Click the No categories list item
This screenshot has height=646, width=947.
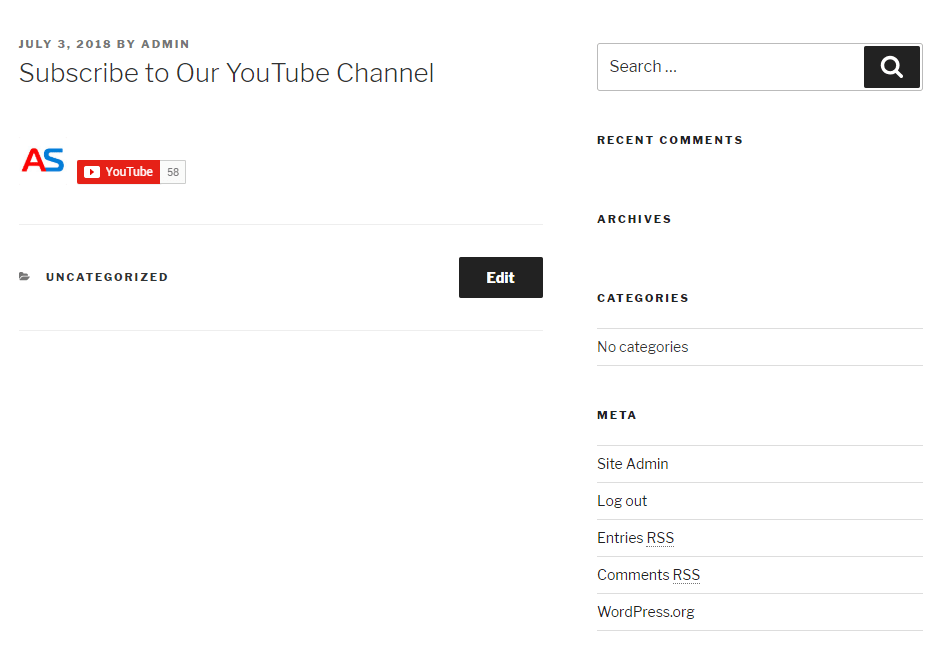[642, 347]
